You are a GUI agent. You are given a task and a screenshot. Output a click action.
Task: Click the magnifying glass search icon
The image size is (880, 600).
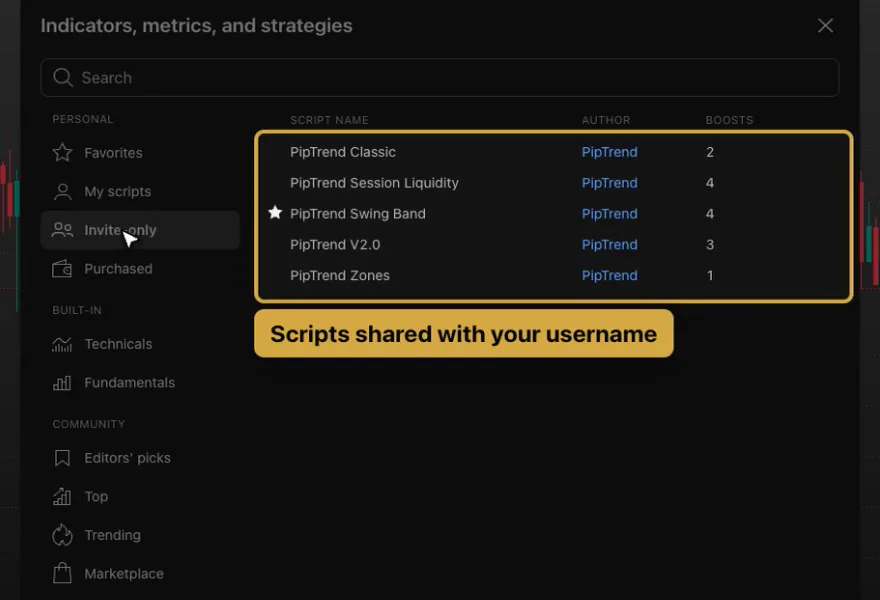63,77
